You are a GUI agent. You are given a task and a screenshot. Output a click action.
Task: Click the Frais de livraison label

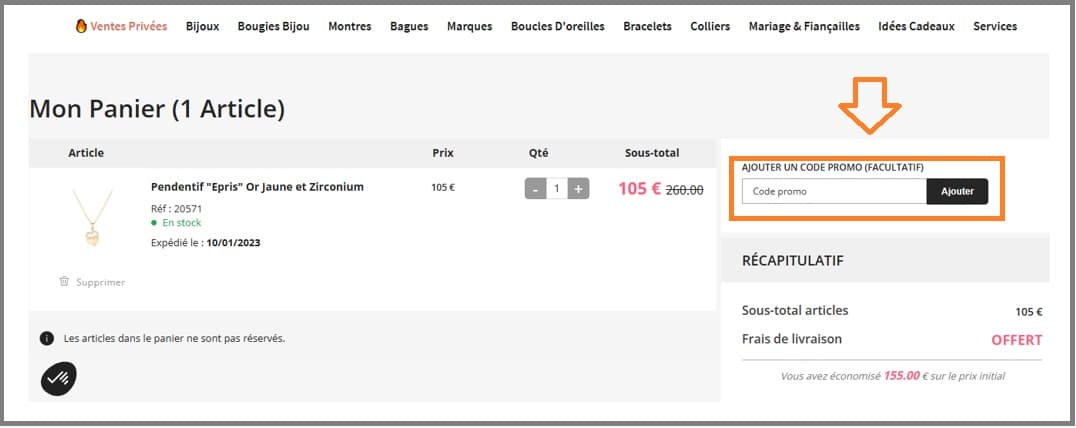coord(792,339)
